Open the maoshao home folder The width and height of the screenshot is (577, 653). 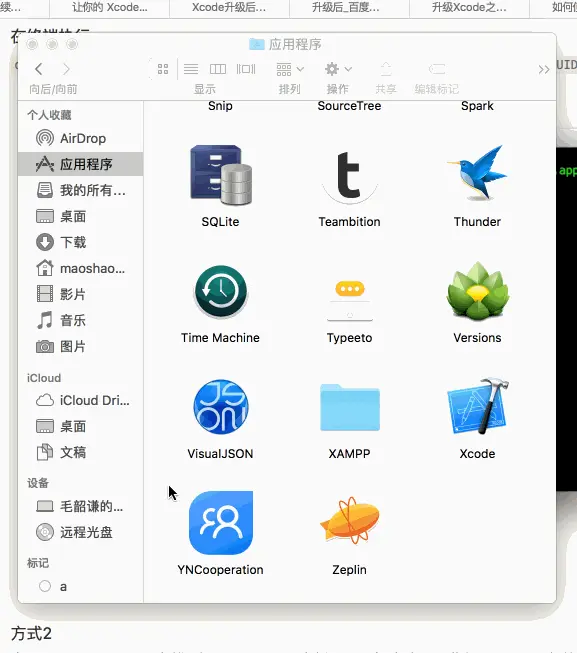tap(80, 268)
